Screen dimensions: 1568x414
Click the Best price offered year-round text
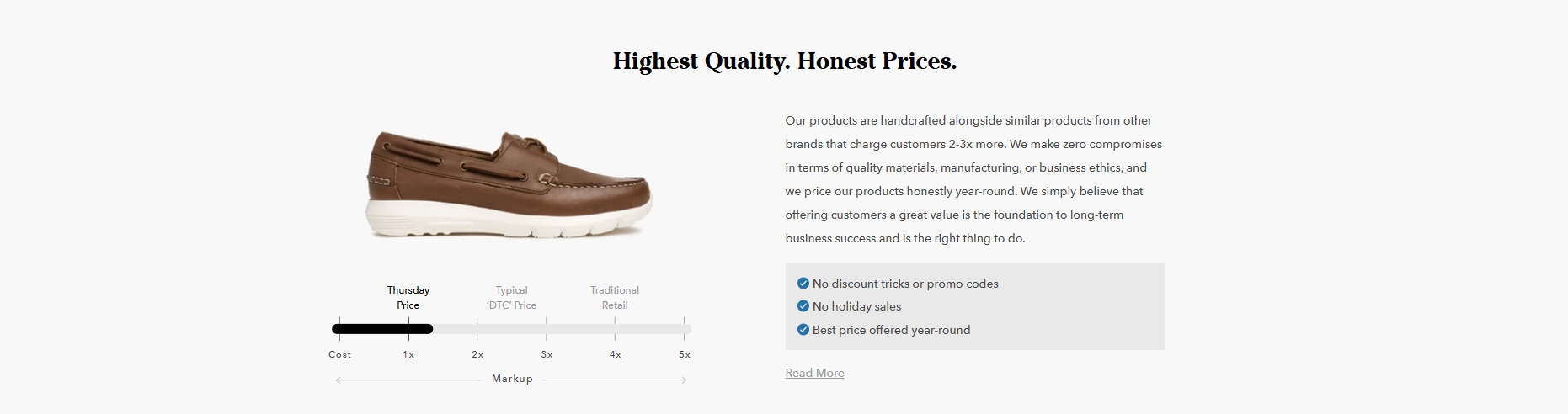891,330
